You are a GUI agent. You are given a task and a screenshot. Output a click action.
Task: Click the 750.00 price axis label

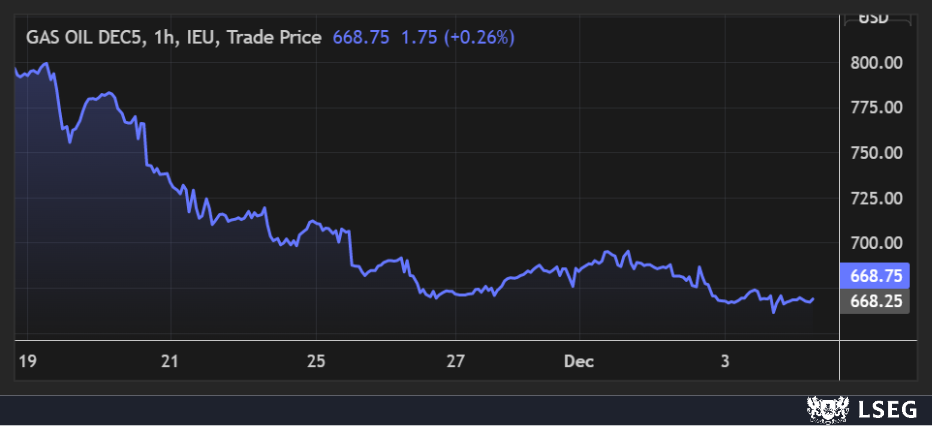pyautogui.click(x=876, y=153)
